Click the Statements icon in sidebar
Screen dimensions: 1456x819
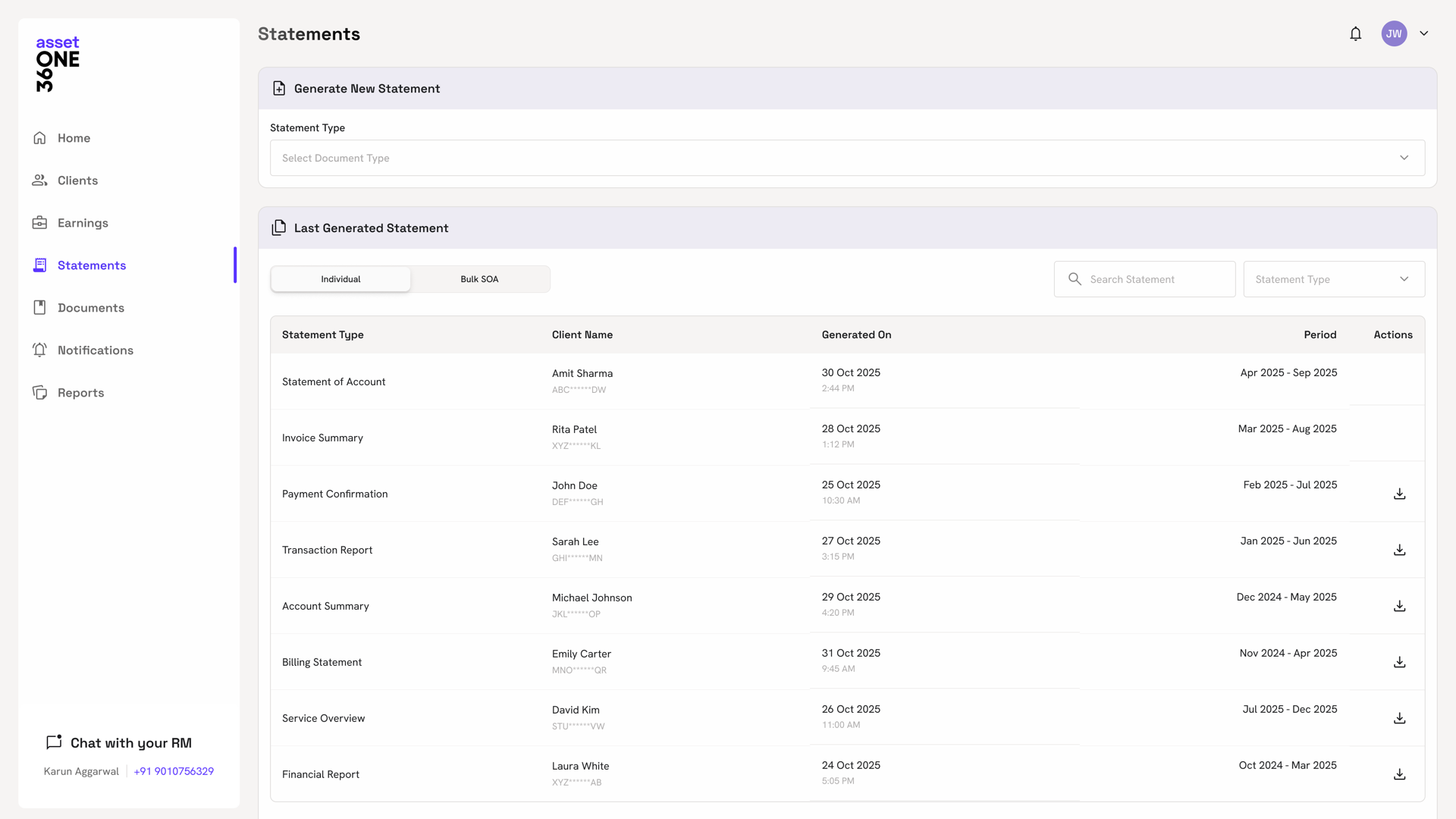point(39,265)
